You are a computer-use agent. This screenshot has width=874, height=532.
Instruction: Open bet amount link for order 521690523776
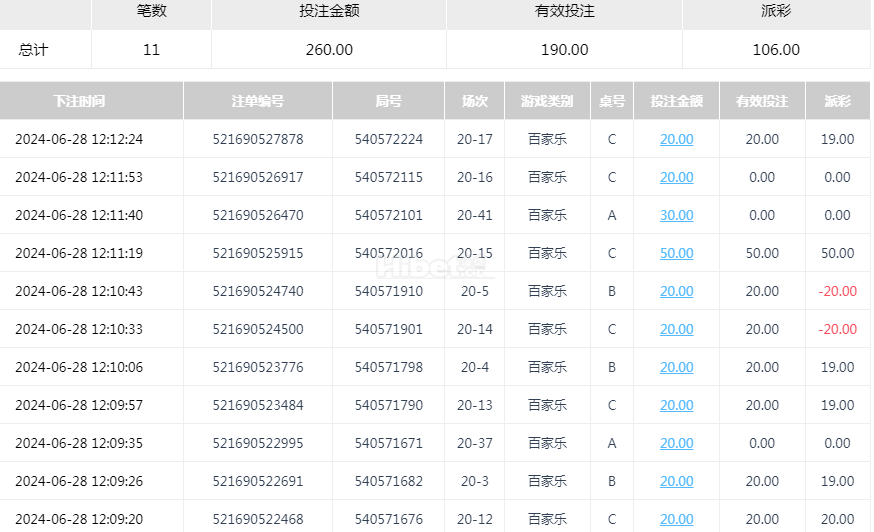tap(676, 367)
